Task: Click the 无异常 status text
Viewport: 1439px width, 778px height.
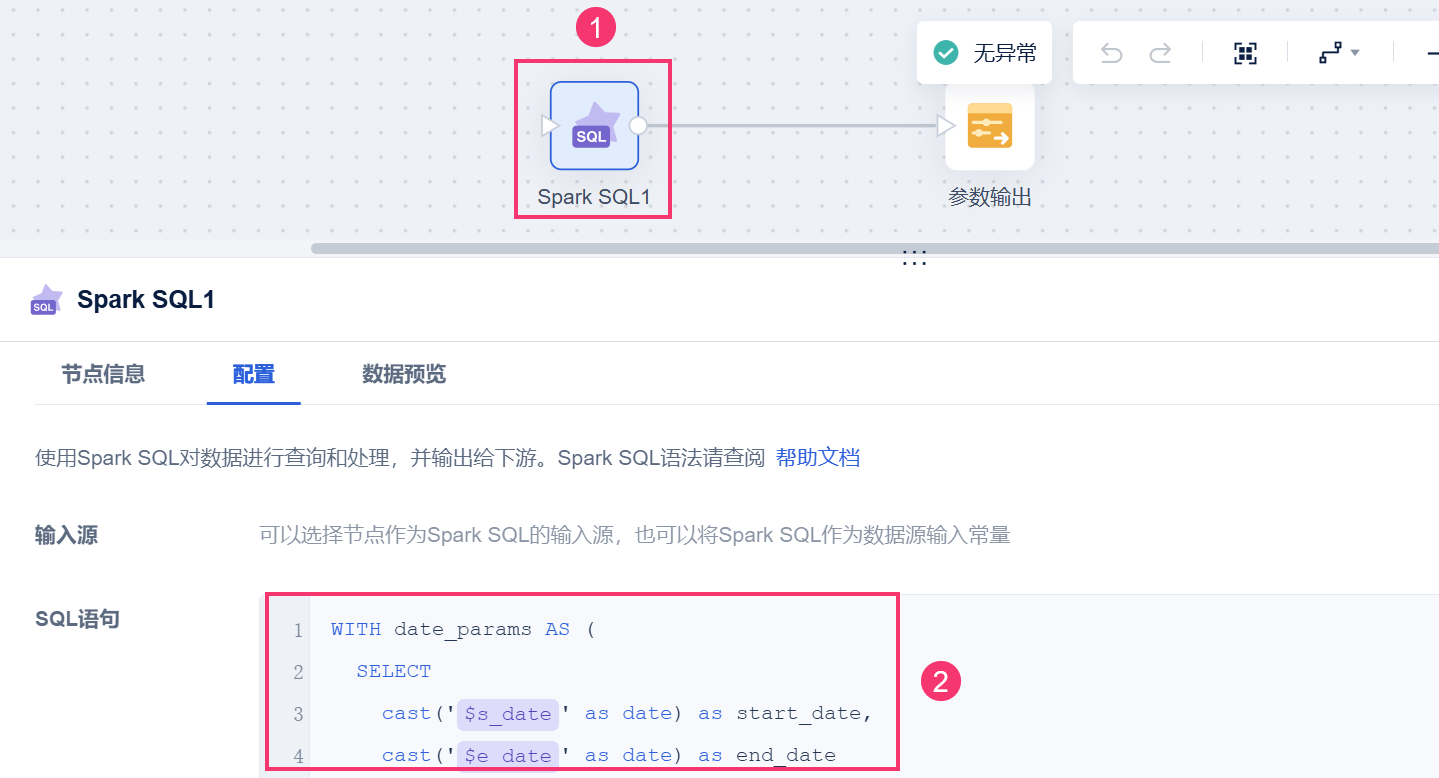Action: (x=1005, y=54)
